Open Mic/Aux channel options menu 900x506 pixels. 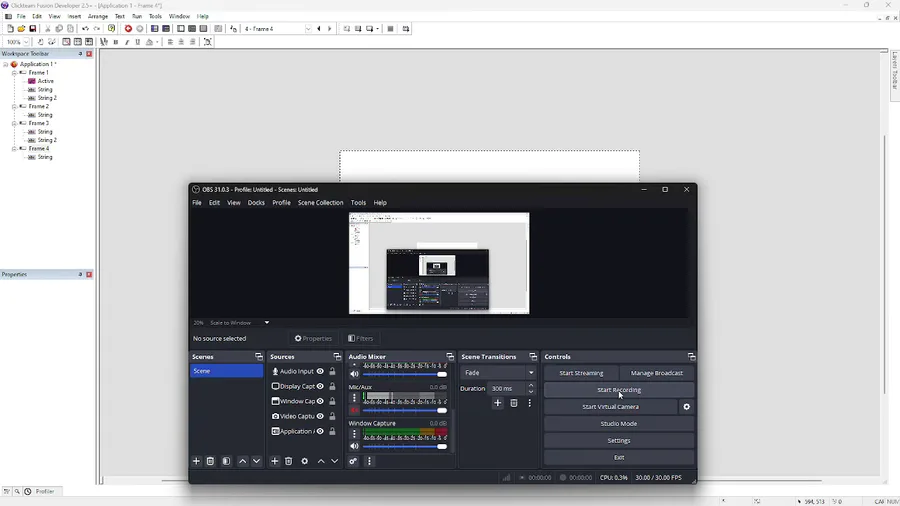(x=354, y=397)
